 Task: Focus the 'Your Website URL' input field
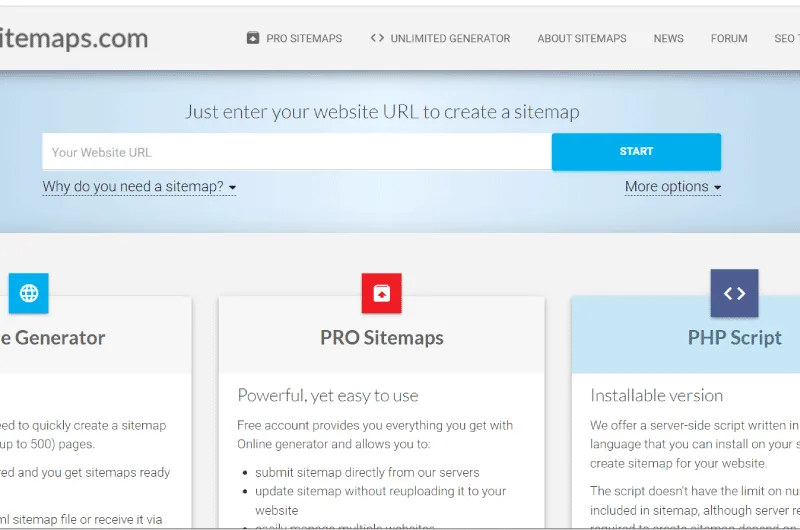pyautogui.click(x=297, y=152)
